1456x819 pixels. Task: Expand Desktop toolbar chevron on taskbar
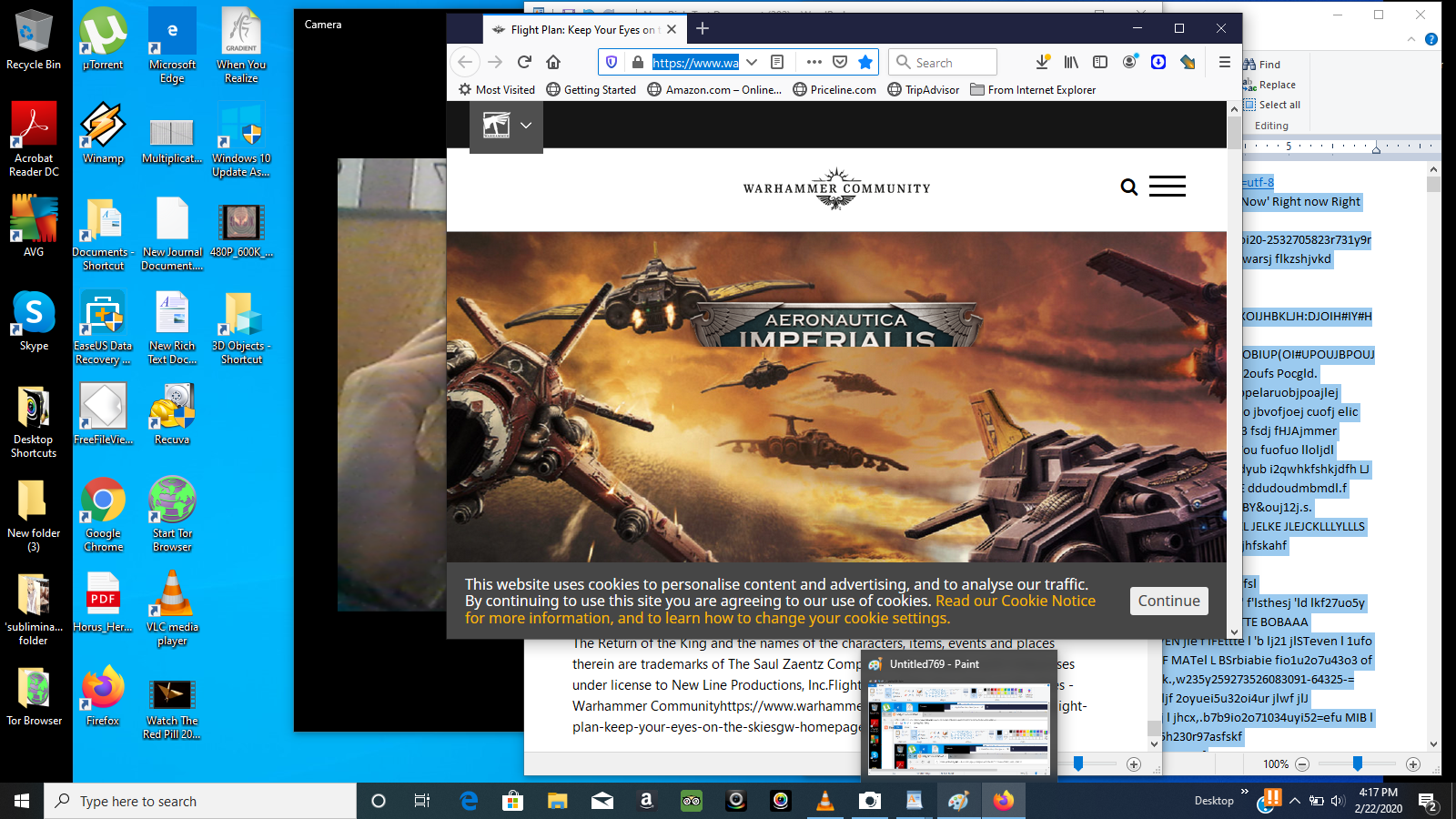point(1245,792)
